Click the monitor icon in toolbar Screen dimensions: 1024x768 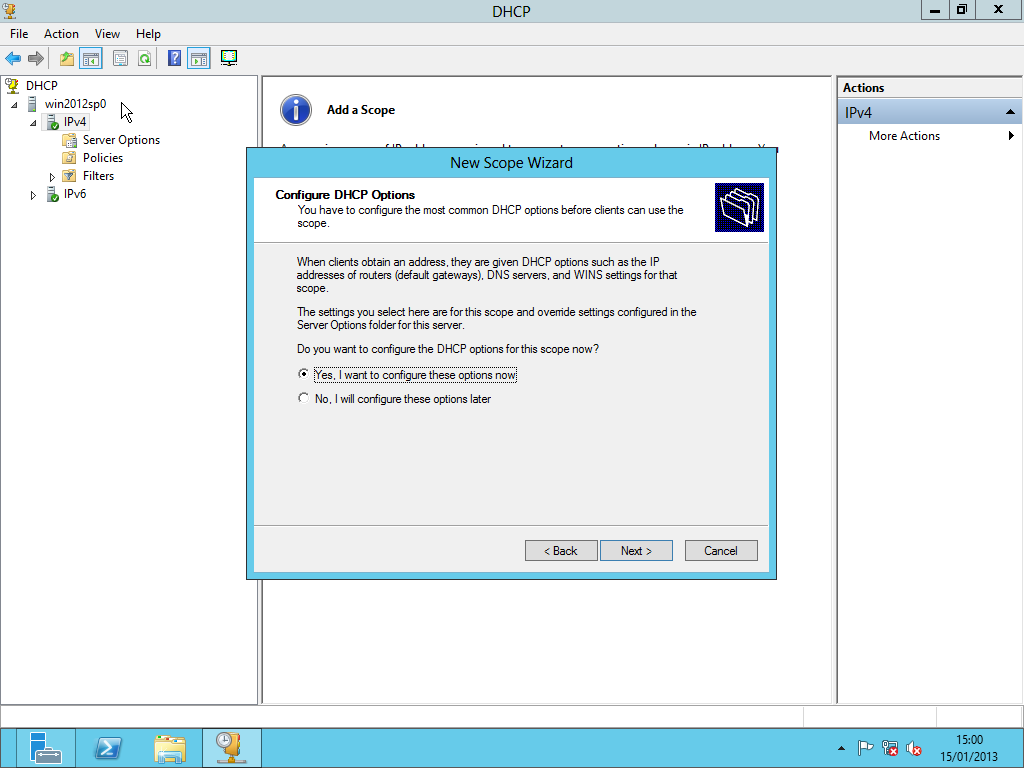229,59
